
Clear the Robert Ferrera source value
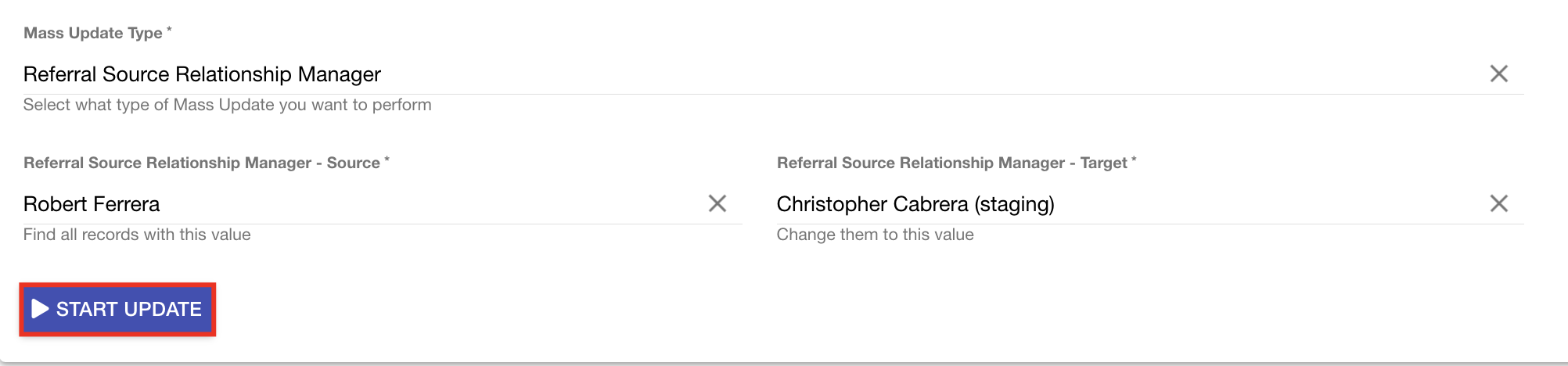point(717,203)
